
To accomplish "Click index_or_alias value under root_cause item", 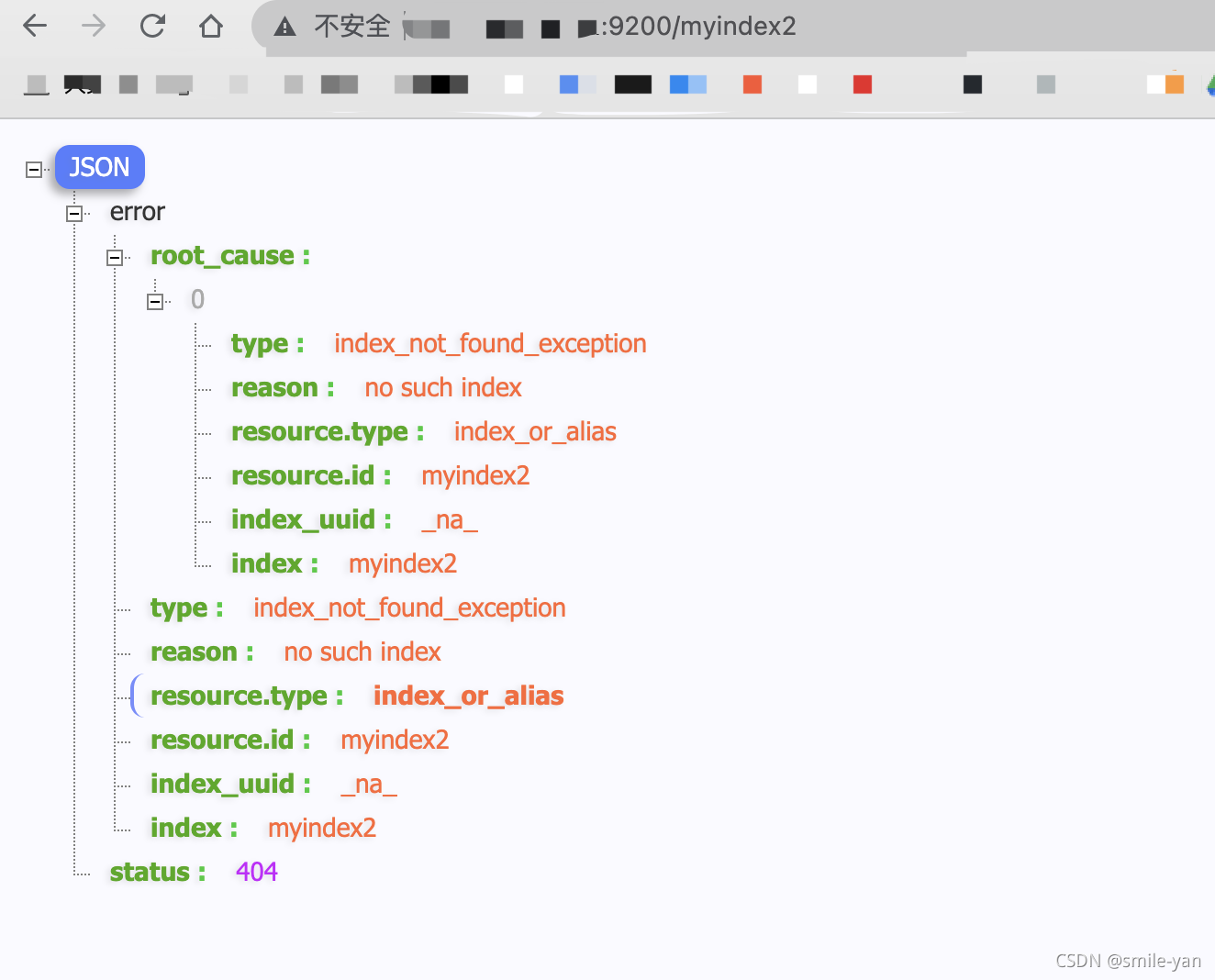I will (x=535, y=432).
